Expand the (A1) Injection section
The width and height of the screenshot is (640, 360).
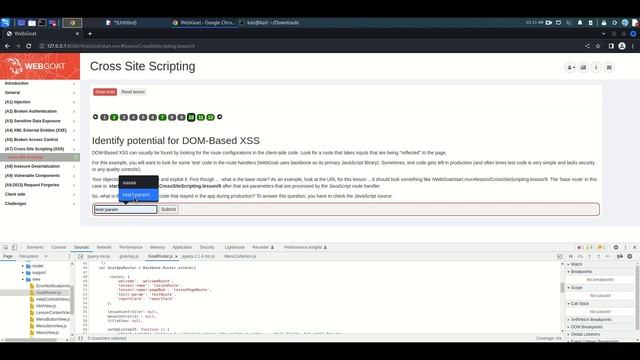(40, 102)
